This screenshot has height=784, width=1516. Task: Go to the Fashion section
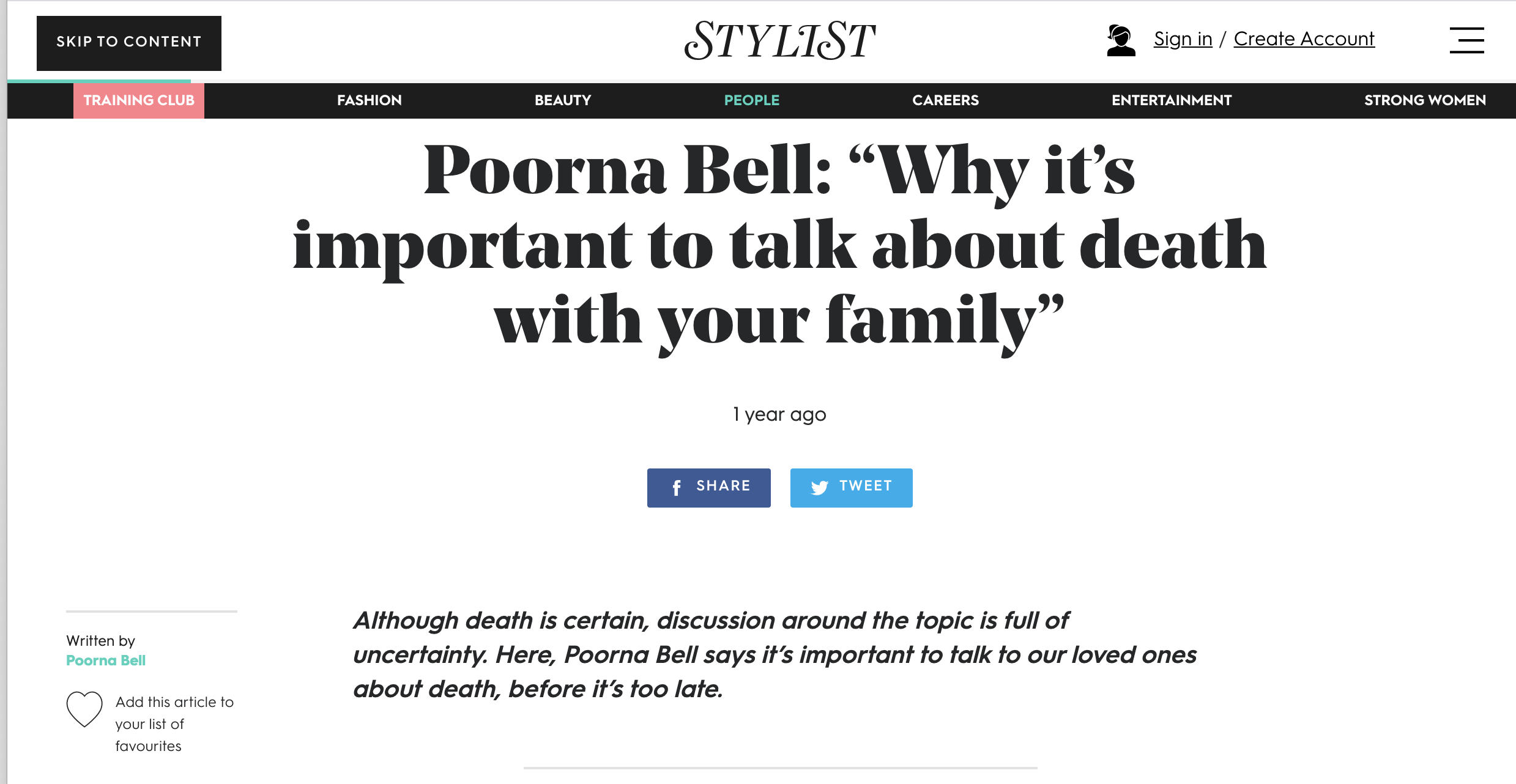click(x=370, y=100)
